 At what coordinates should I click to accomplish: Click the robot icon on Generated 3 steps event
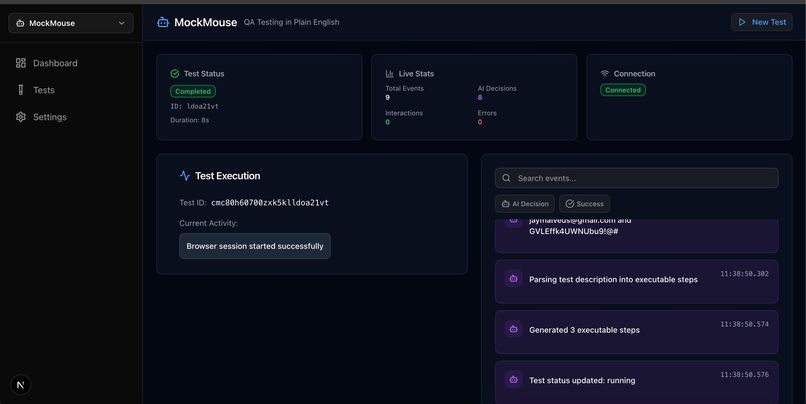(x=513, y=329)
